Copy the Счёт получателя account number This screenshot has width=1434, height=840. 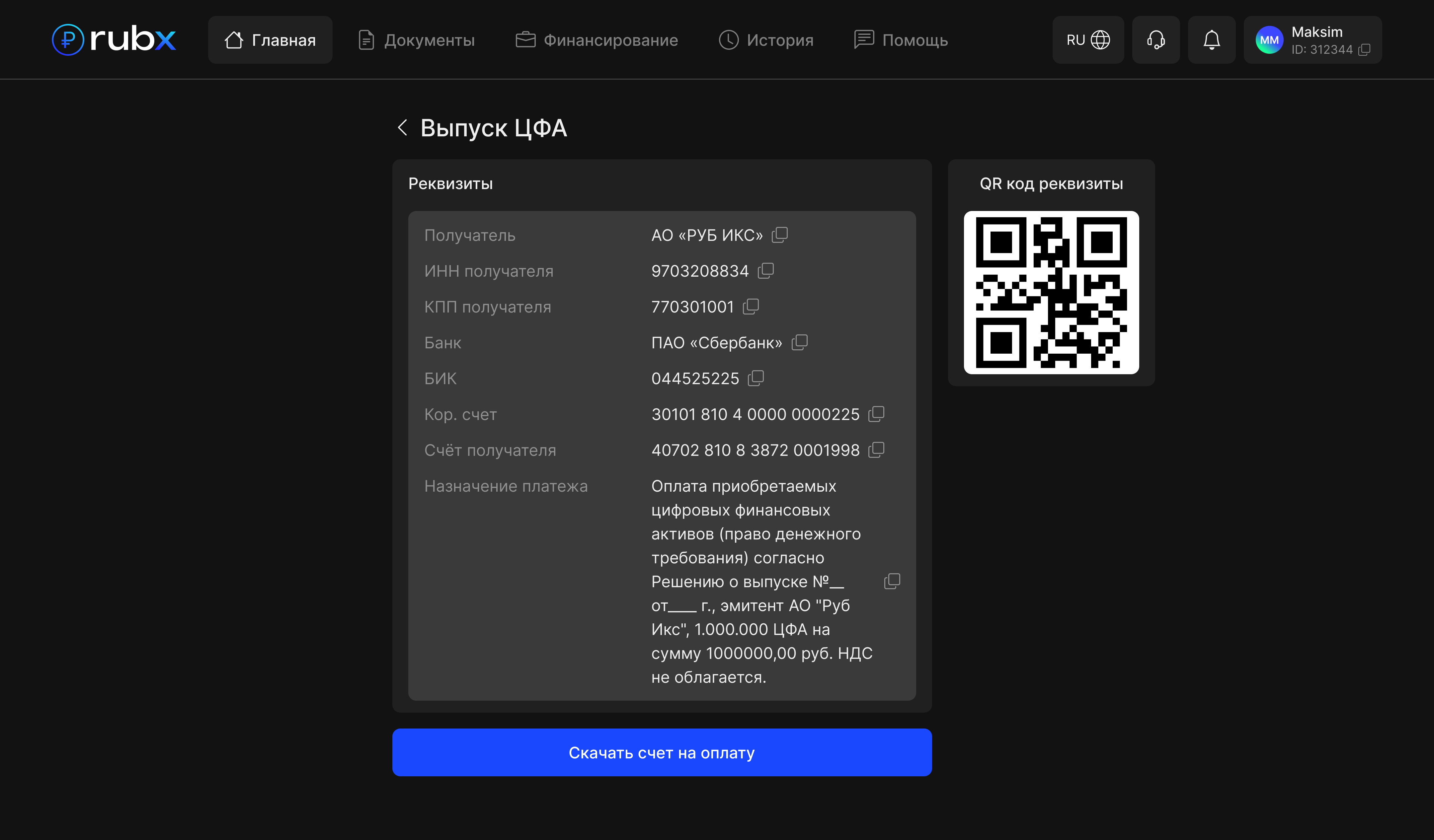coord(876,450)
